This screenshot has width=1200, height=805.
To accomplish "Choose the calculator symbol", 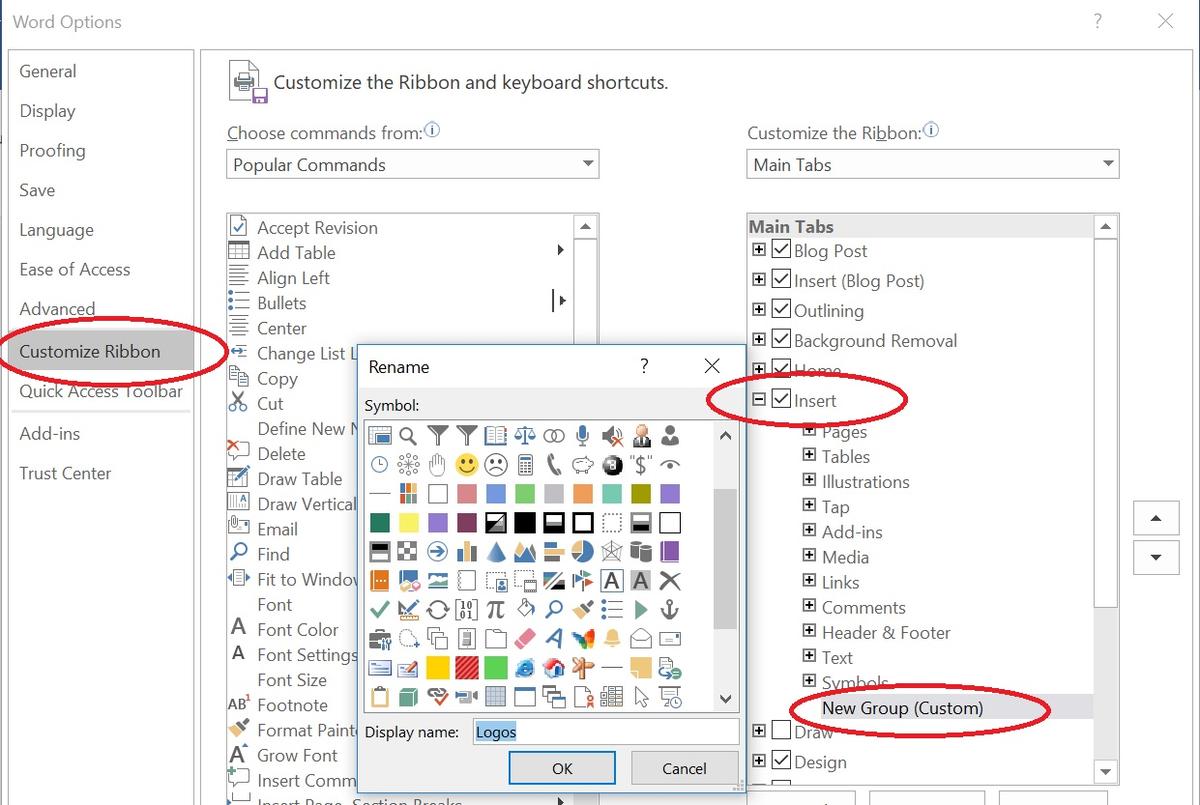I will click(x=525, y=464).
